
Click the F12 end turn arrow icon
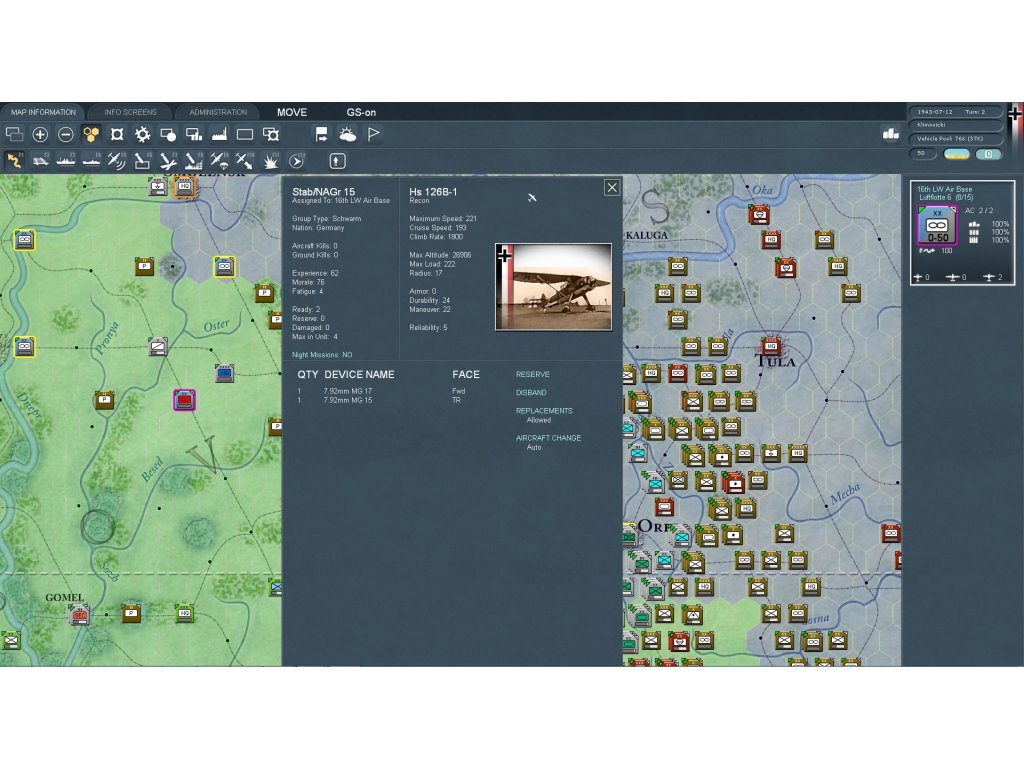coord(296,161)
